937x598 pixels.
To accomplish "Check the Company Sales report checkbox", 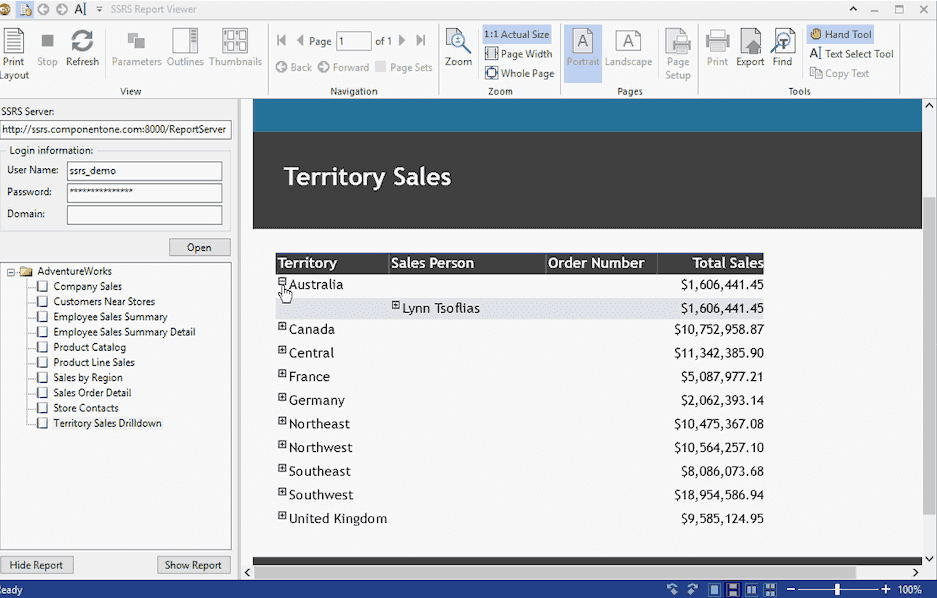I will pos(42,286).
